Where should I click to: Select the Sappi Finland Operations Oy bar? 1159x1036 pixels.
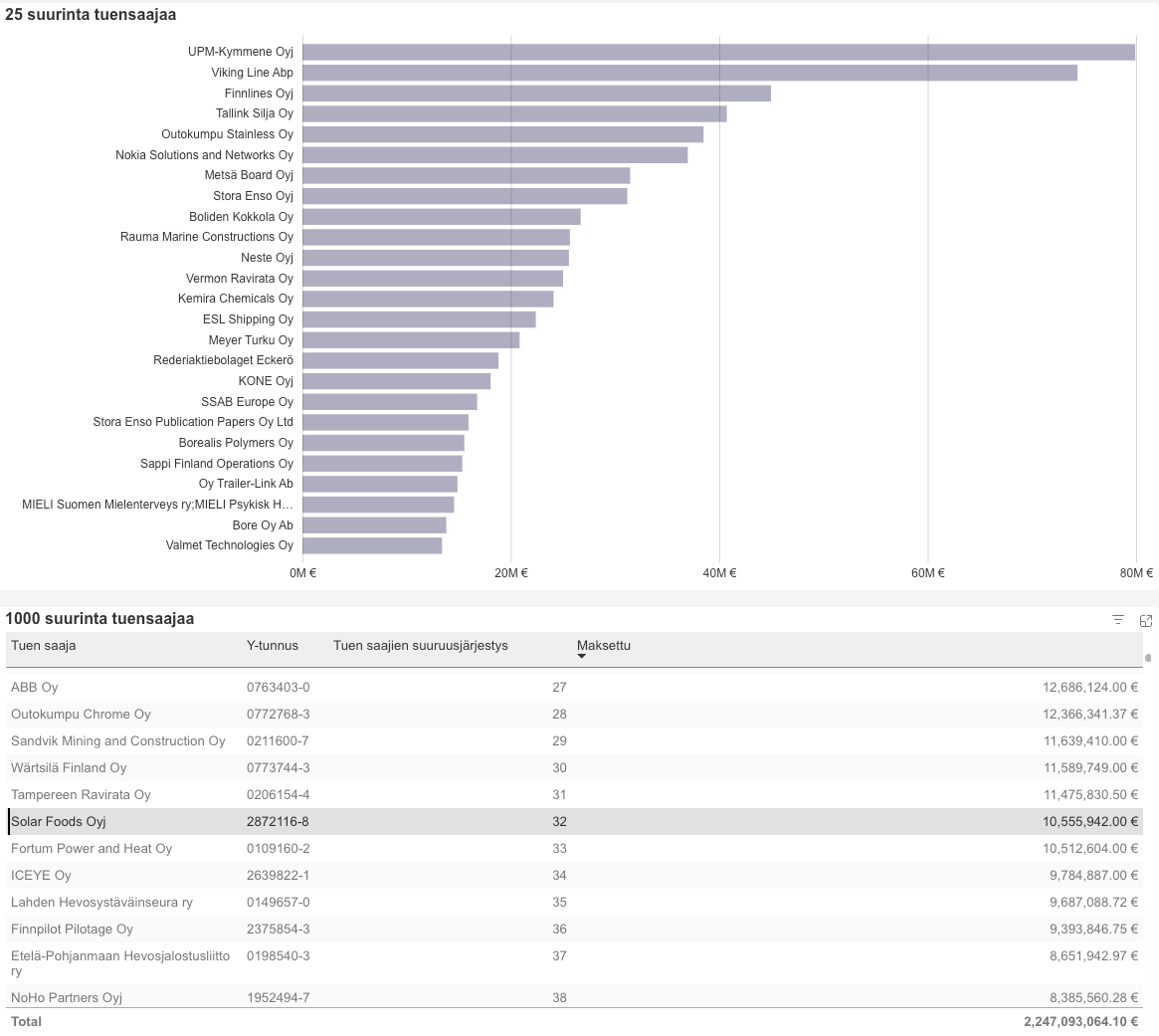pyautogui.click(x=382, y=464)
